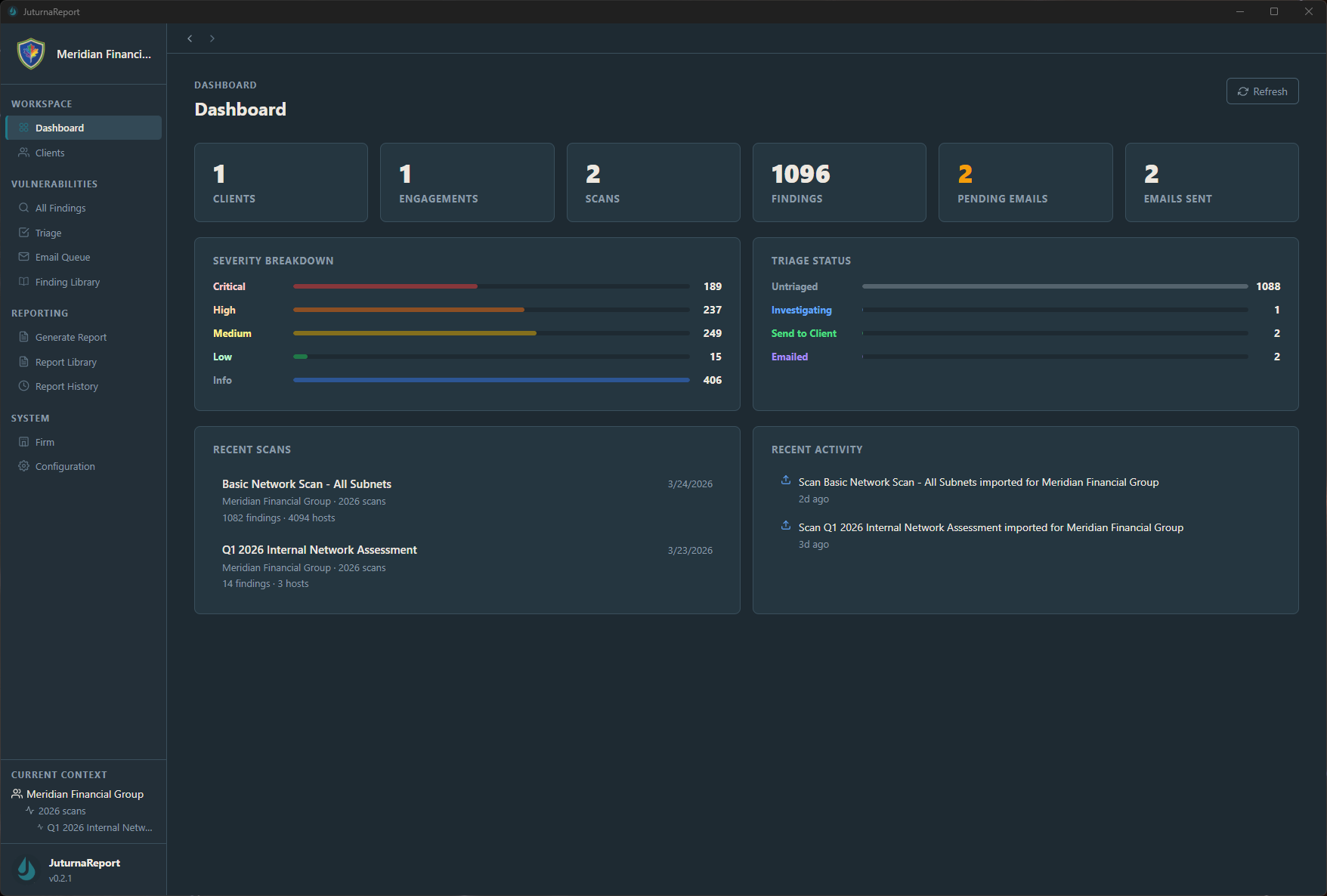The width and height of the screenshot is (1327, 896).
Task: Open the Configuration settings gear
Action: pyautogui.click(x=23, y=466)
